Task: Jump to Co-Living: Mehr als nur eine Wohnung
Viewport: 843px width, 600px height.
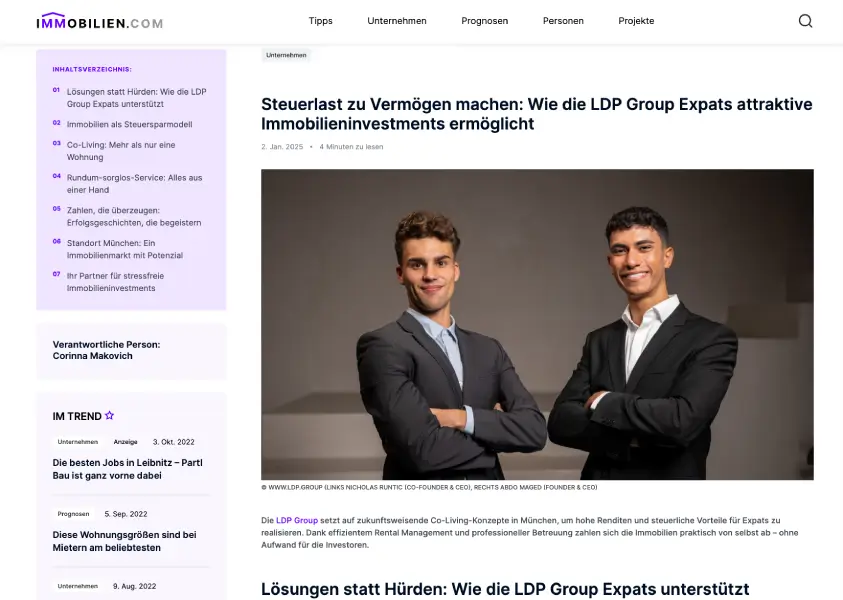Action: [121, 151]
